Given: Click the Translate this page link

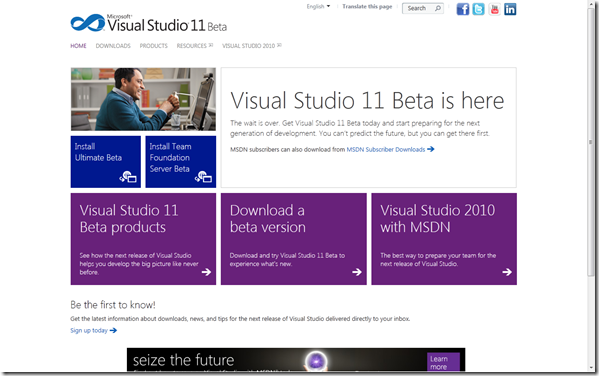Looking at the screenshot, I should [367, 6].
